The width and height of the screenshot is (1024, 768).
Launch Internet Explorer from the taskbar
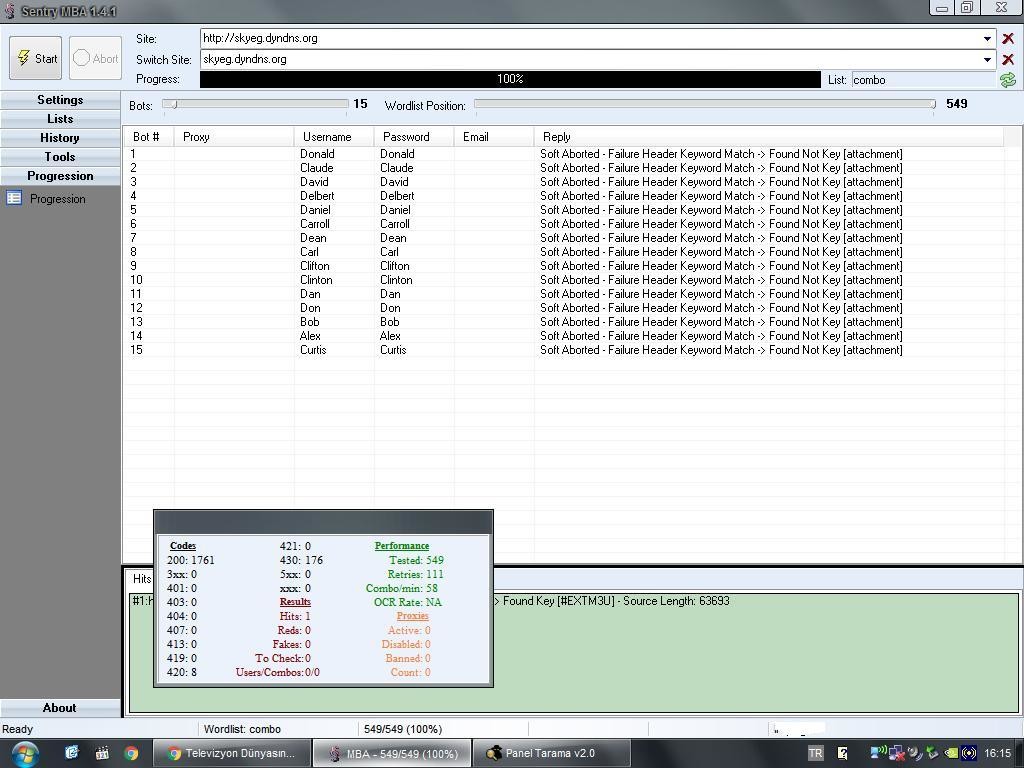pyautogui.click(x=72, y=753)
